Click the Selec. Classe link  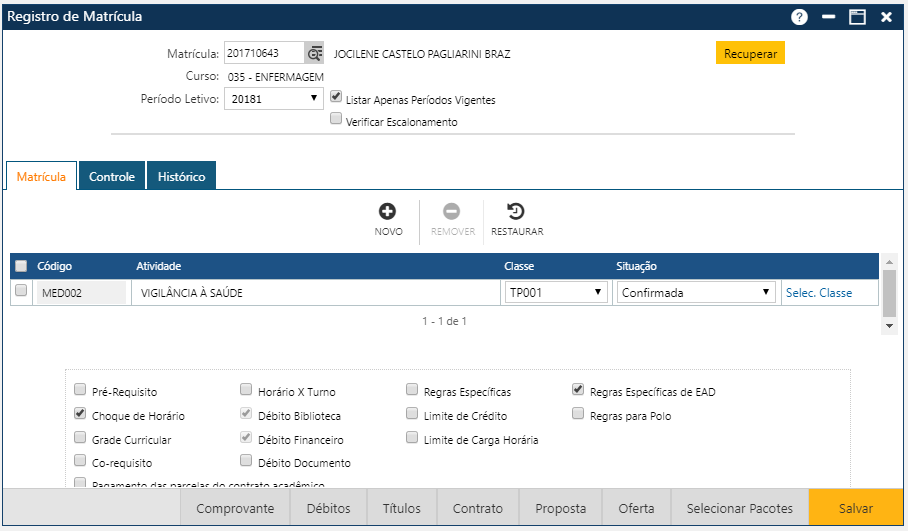pyautogui.click(x=818, y=292)
